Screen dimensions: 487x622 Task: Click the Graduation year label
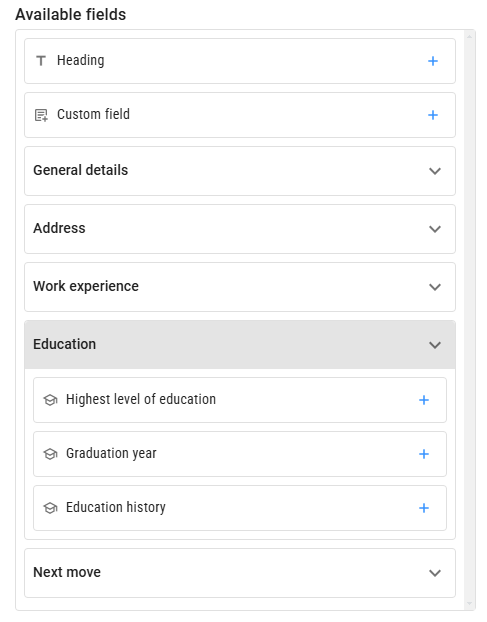pos(111,453)
